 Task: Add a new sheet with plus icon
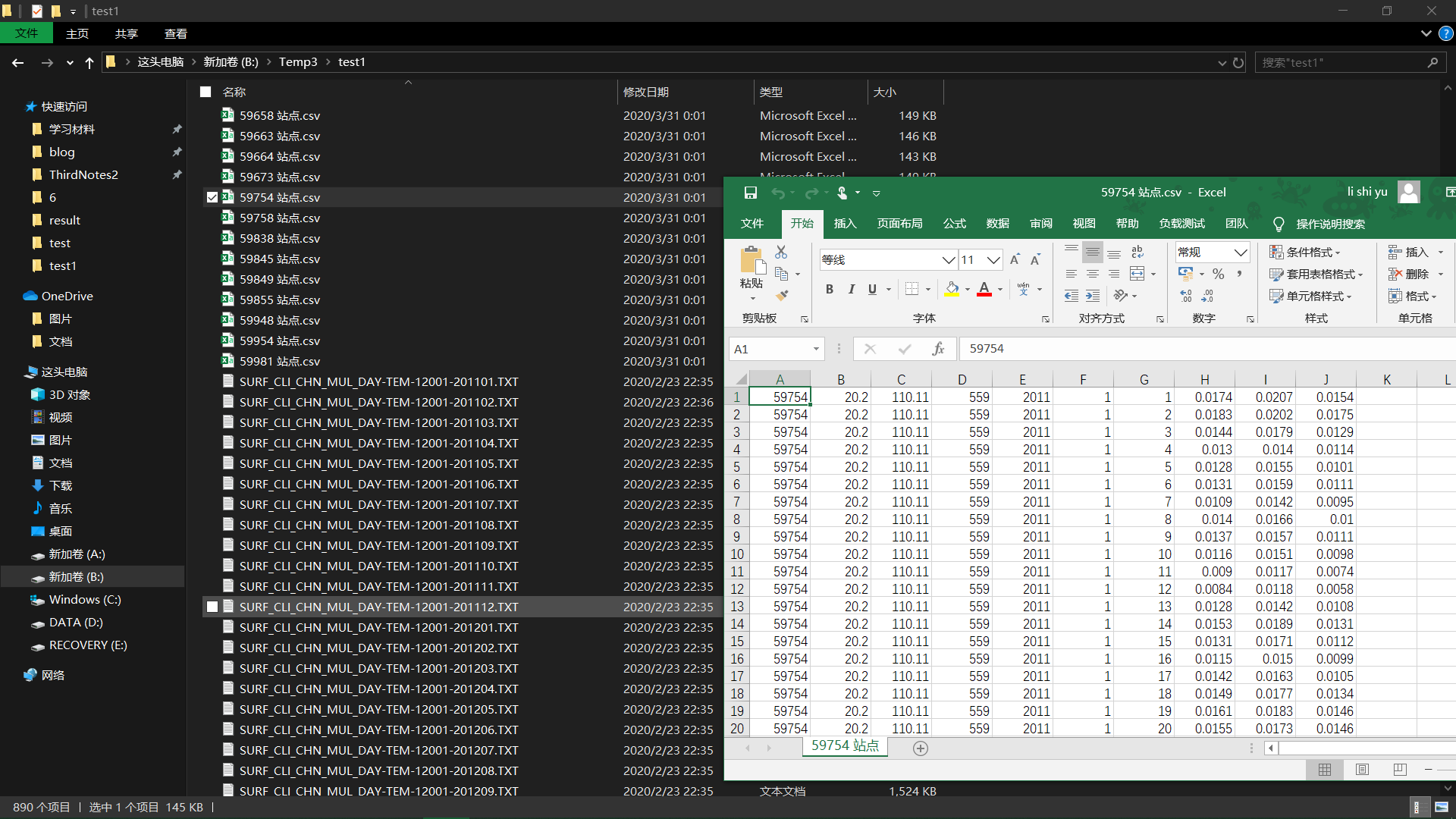click(x=921, y=748)
